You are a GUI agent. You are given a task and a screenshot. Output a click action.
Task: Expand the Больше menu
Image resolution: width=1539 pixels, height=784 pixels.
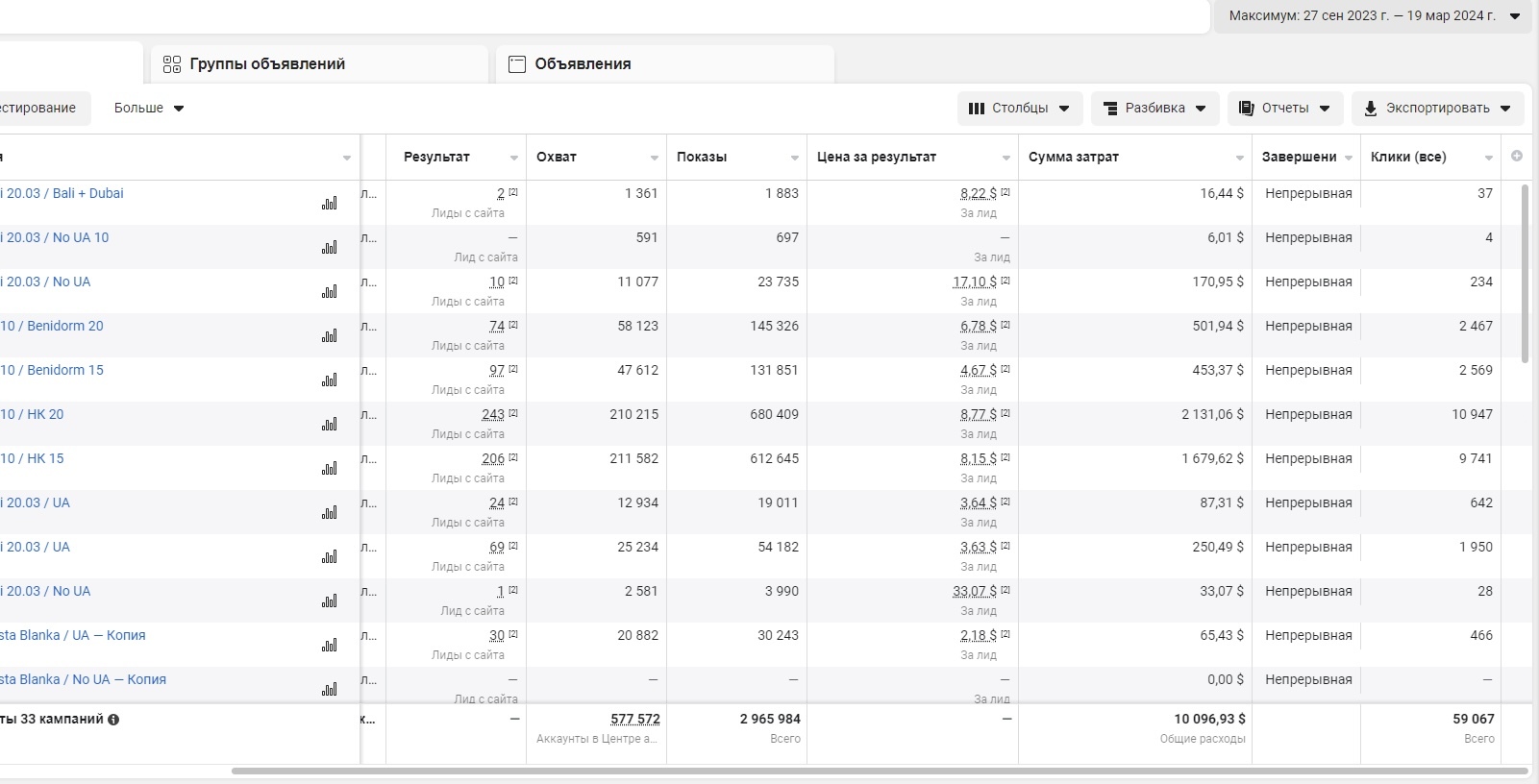point(149,109)
